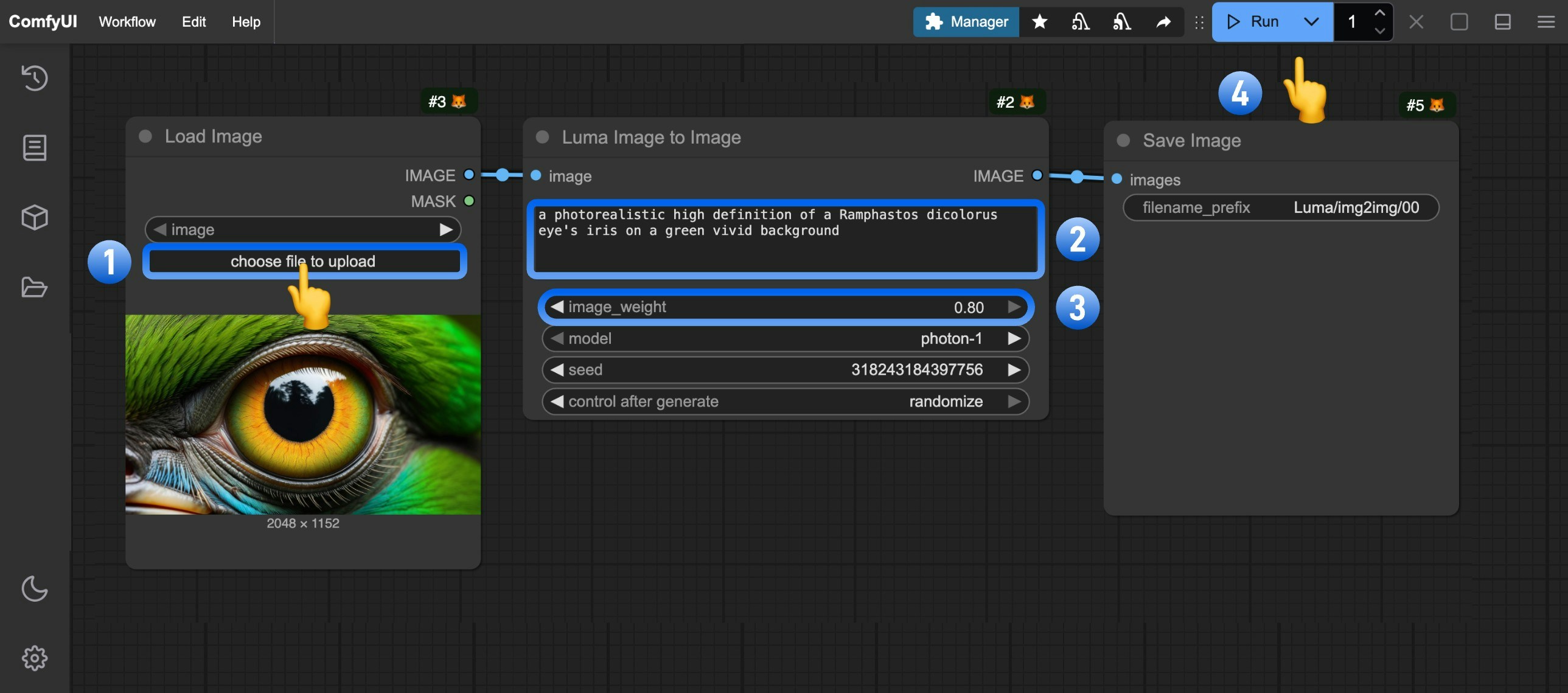Open the settings panel
1568x693 pixels.
pos(34,657)
